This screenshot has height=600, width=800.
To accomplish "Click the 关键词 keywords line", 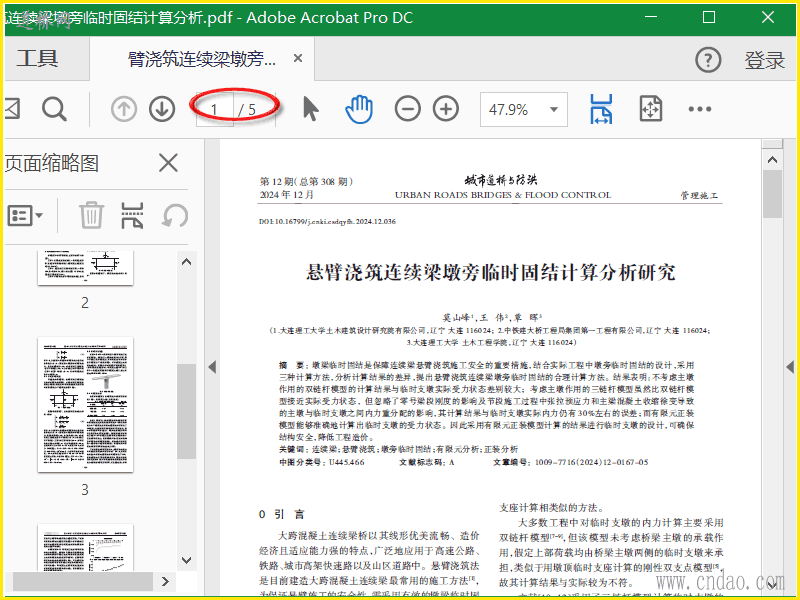I will coord(398,449).
